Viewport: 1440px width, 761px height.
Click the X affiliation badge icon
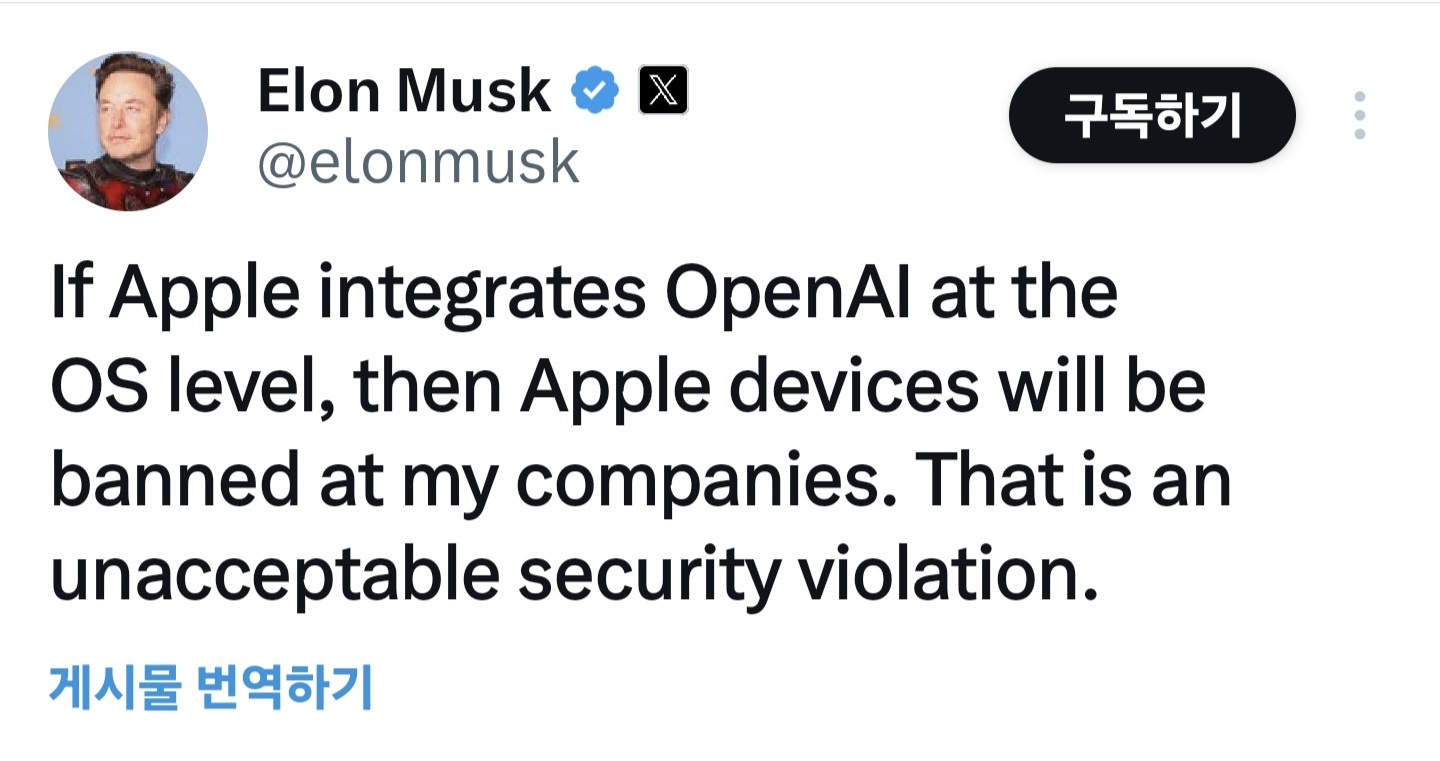point(663,92)
